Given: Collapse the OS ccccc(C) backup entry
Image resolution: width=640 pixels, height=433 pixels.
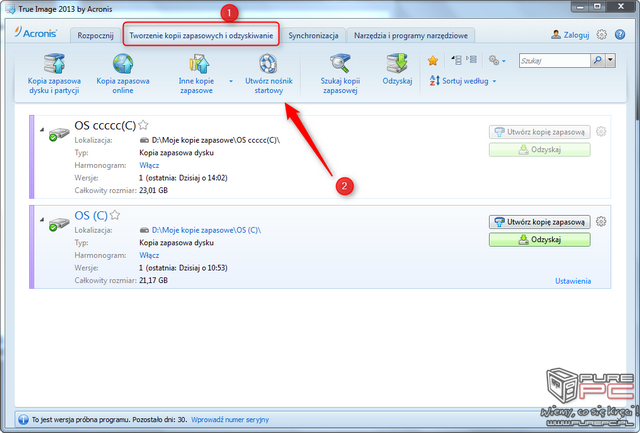Looking at the screenshot, I should 42,130.
